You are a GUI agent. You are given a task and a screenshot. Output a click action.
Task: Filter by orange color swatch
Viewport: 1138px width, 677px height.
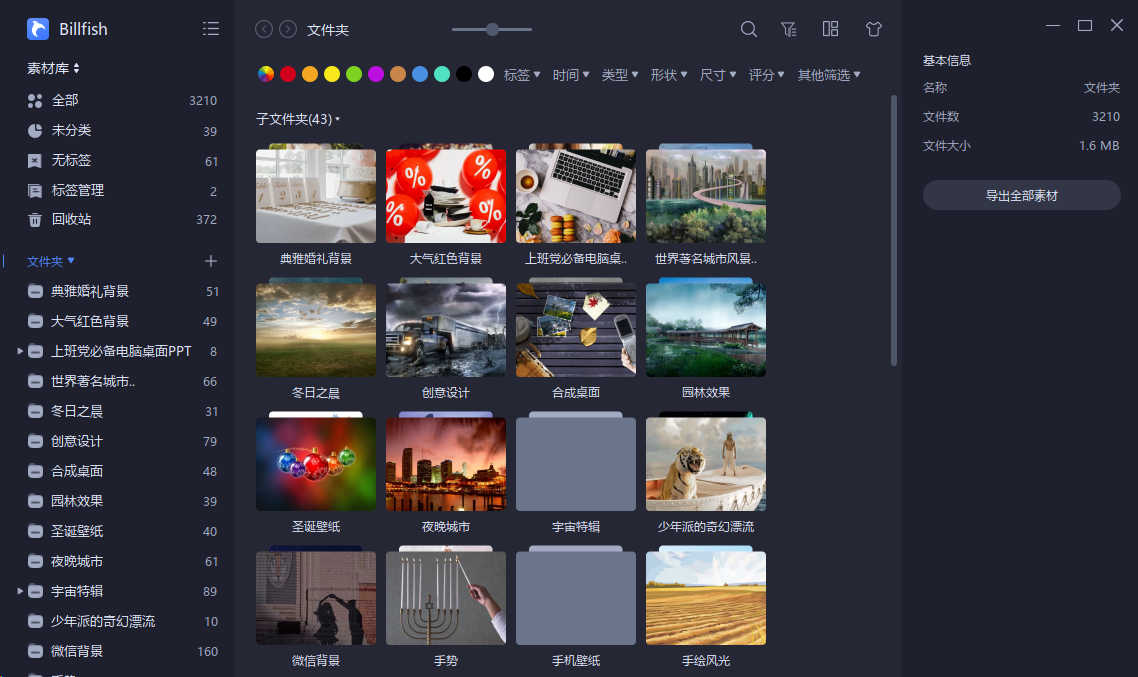[310, 74]
